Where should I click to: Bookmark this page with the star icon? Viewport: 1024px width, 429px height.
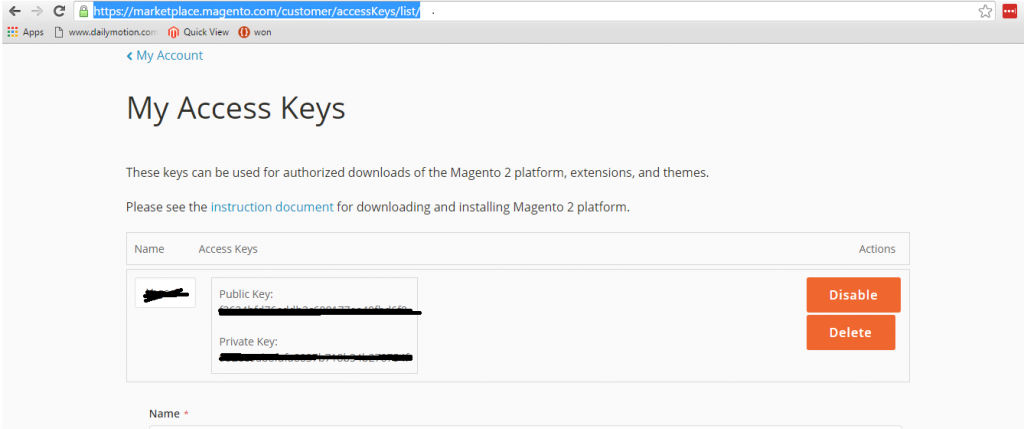click(985, 11)
